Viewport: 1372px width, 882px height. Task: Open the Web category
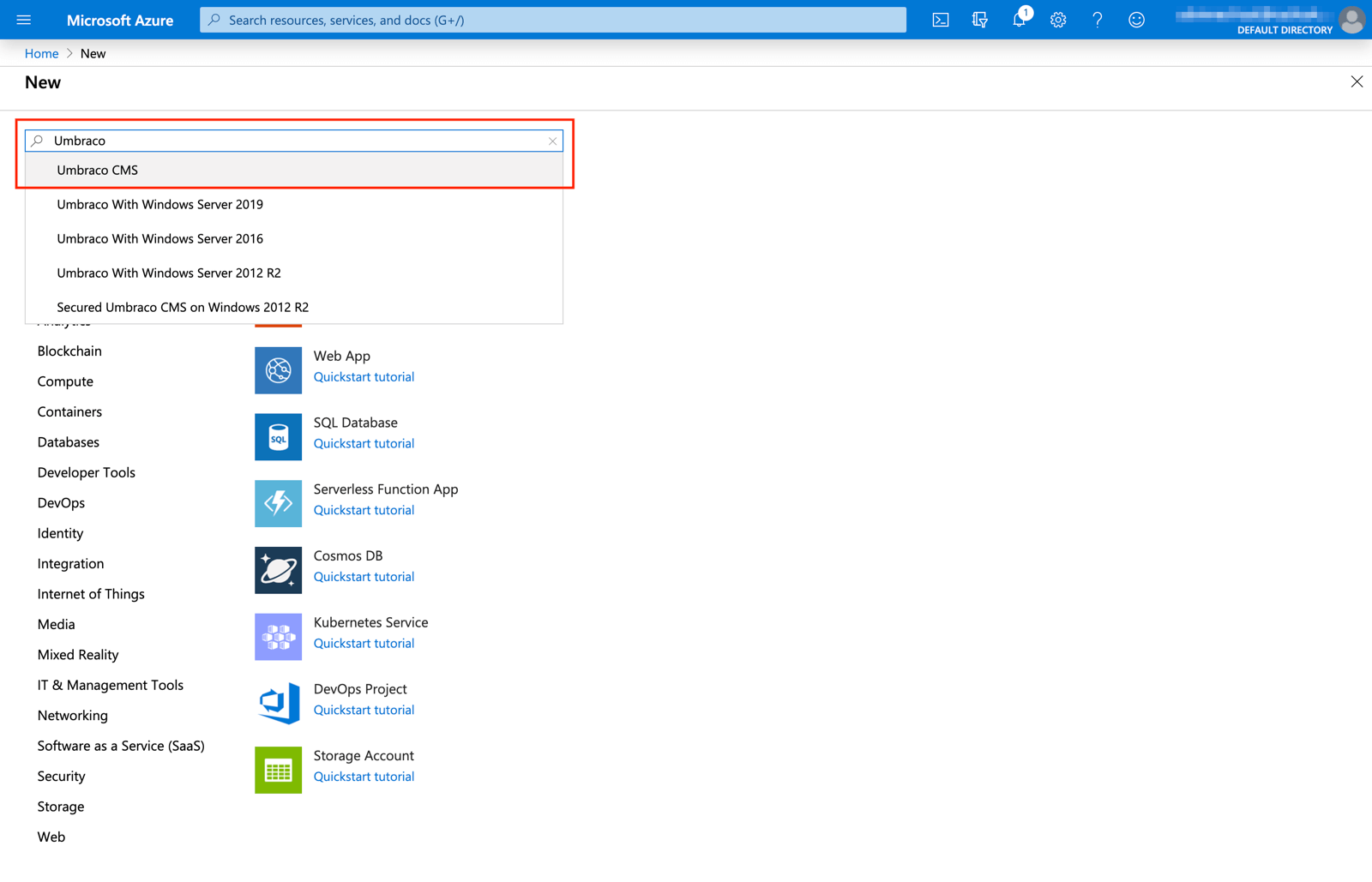[x=51, y=837]
